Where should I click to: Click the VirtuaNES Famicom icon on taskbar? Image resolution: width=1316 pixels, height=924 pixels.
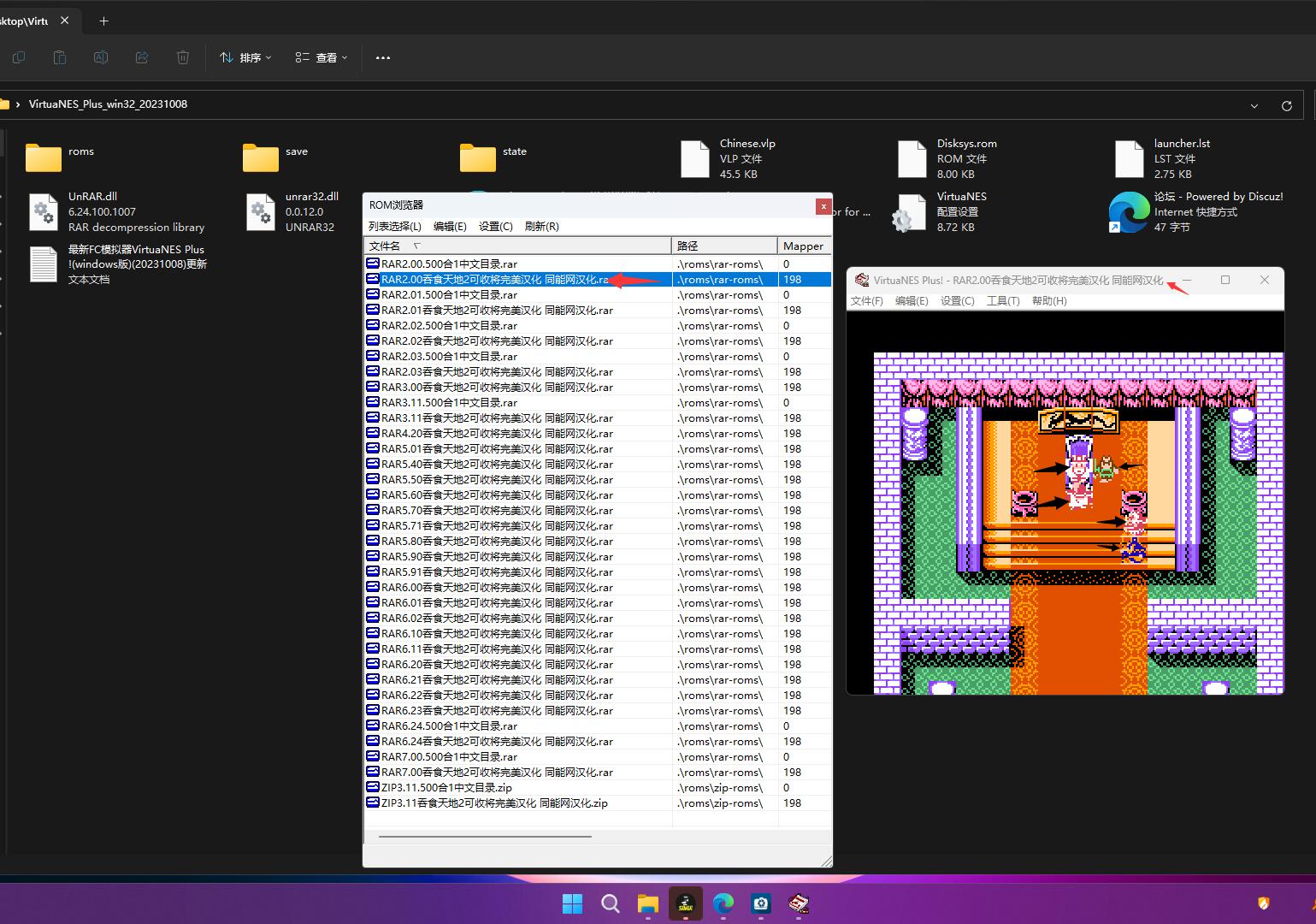(x=799, y=903)
